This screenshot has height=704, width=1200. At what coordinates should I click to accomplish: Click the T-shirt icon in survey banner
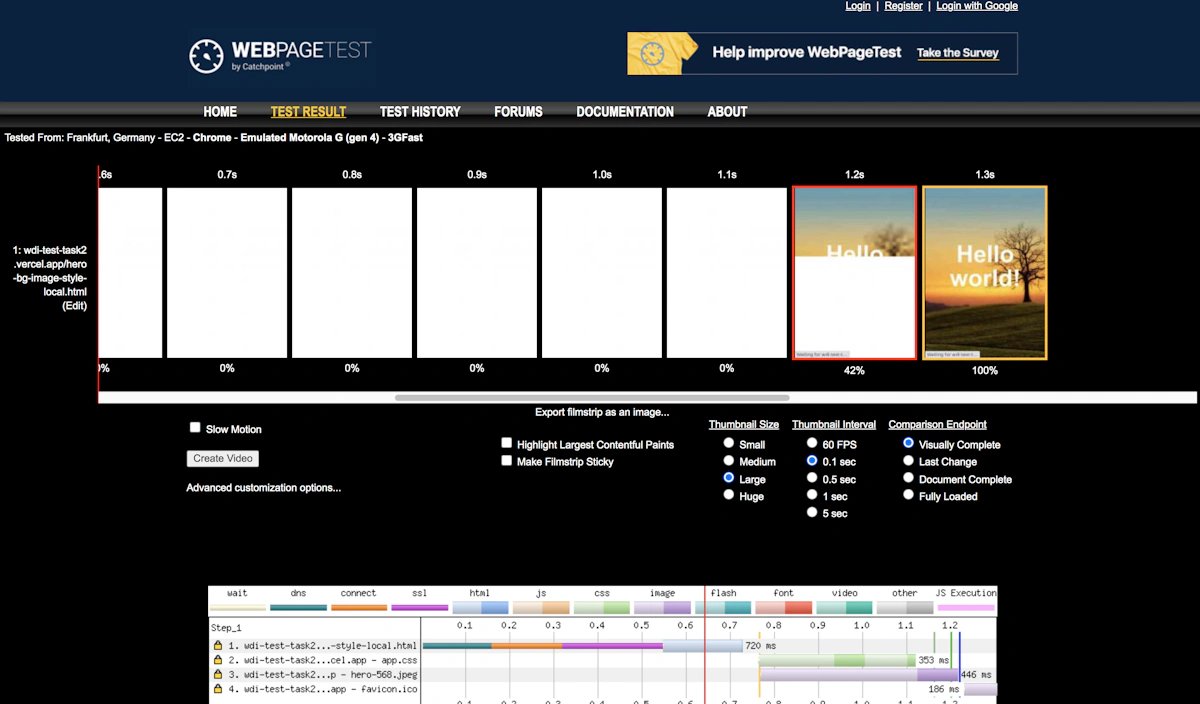click(655, 54)
